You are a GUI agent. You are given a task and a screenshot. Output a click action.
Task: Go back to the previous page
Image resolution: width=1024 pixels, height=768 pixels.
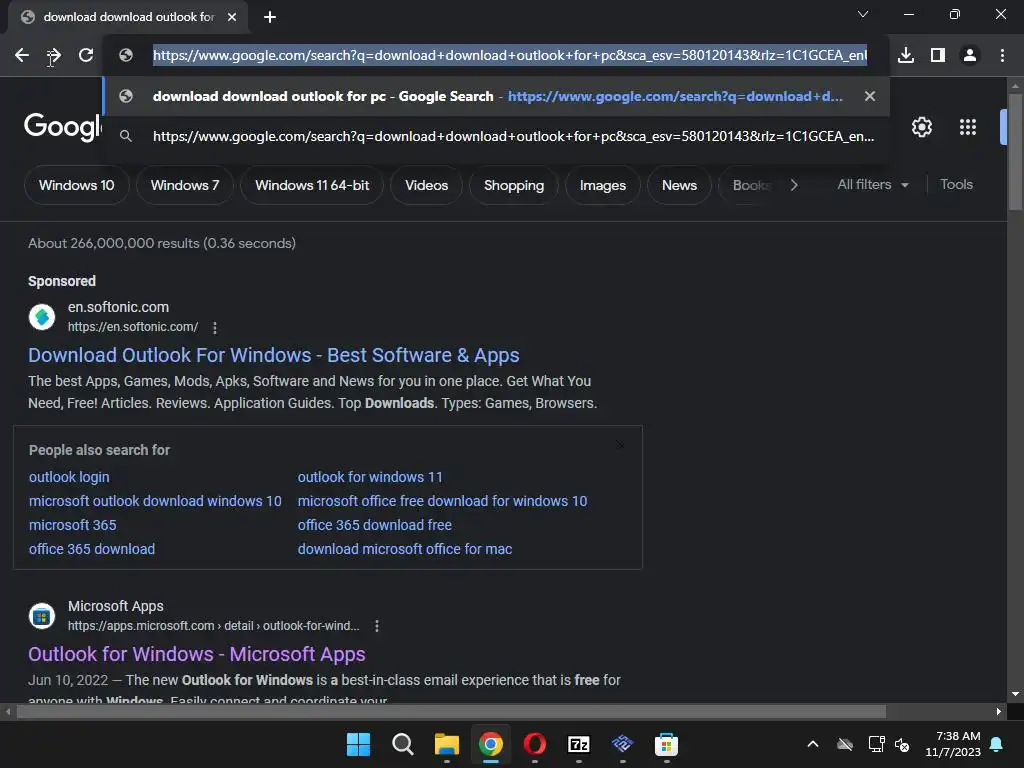click(x=22, y=56)
